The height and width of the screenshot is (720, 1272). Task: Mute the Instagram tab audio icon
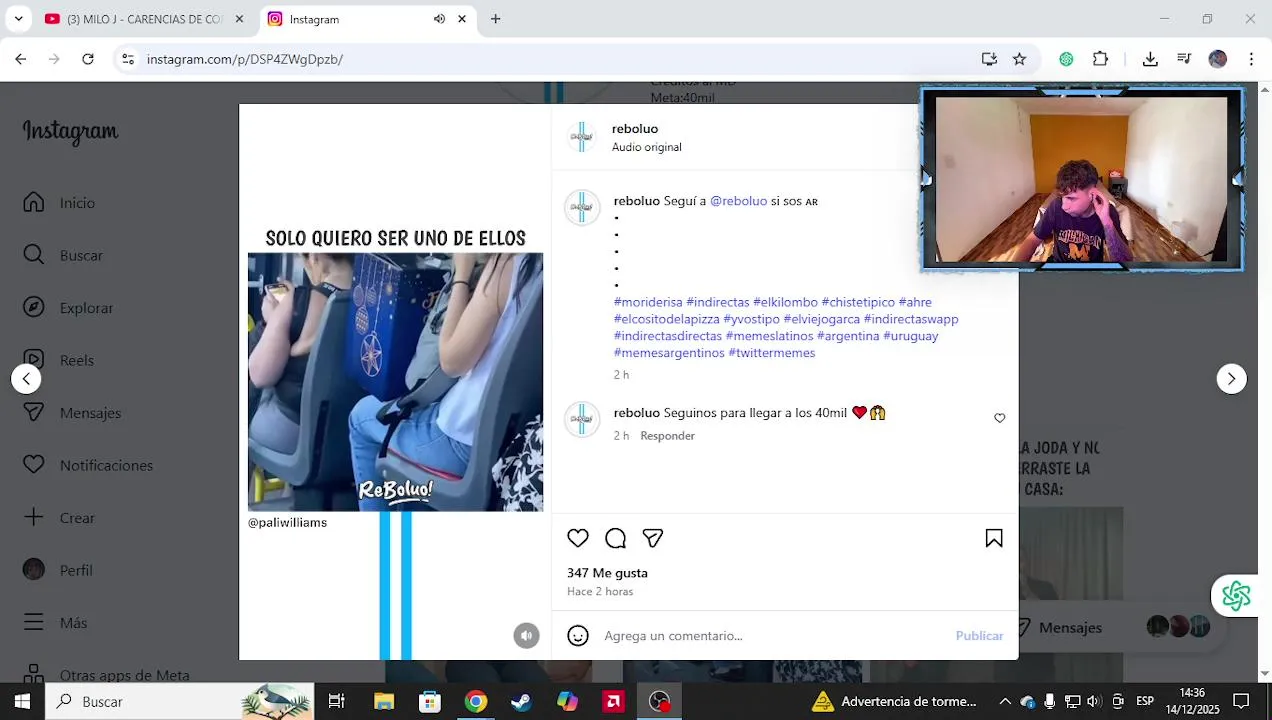click(439, 19)
